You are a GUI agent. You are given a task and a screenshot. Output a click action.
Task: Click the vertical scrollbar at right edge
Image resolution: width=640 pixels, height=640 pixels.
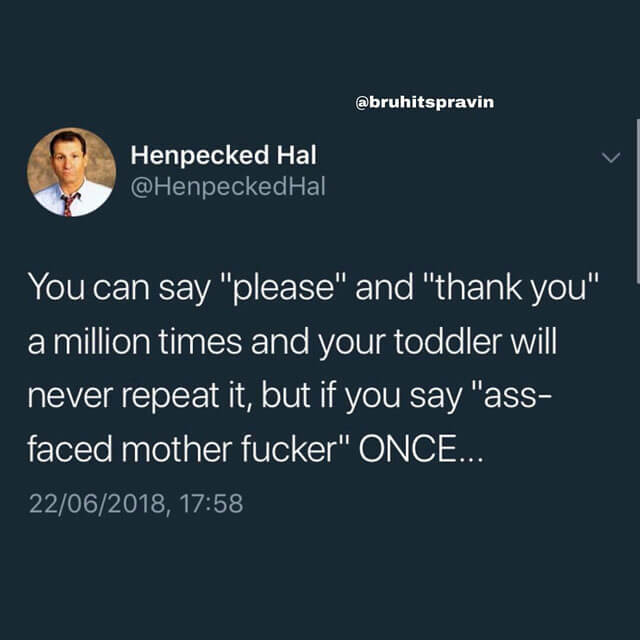click(638, 201)
